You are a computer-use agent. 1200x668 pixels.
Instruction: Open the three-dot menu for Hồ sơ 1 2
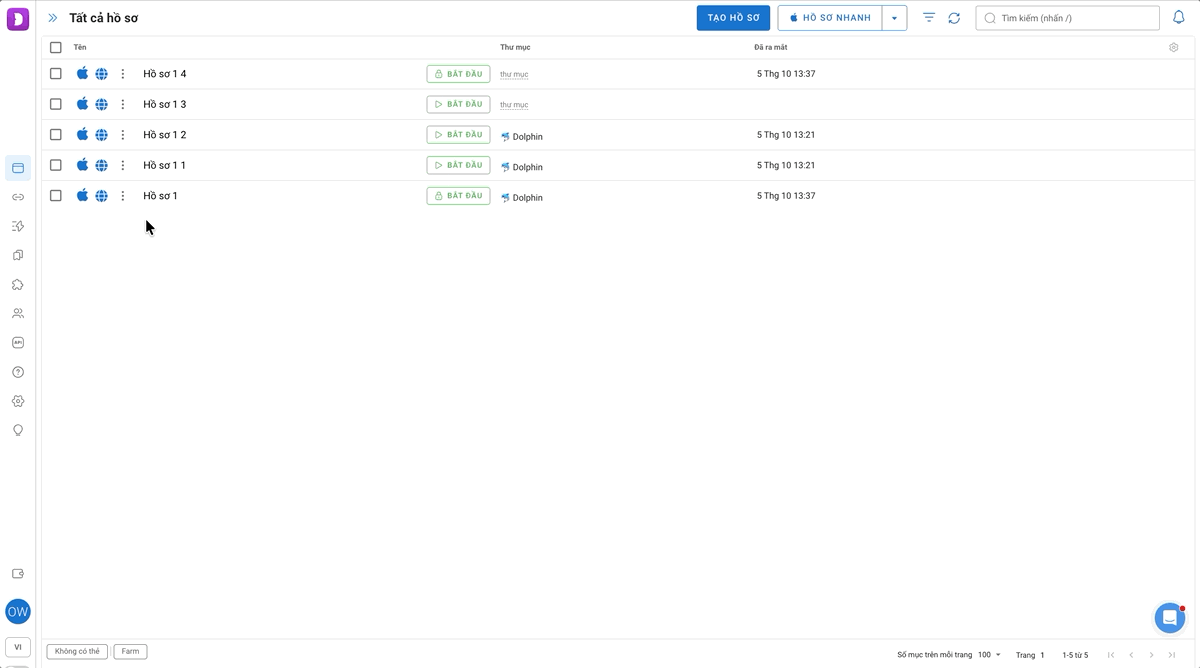[x=123, y=135]
